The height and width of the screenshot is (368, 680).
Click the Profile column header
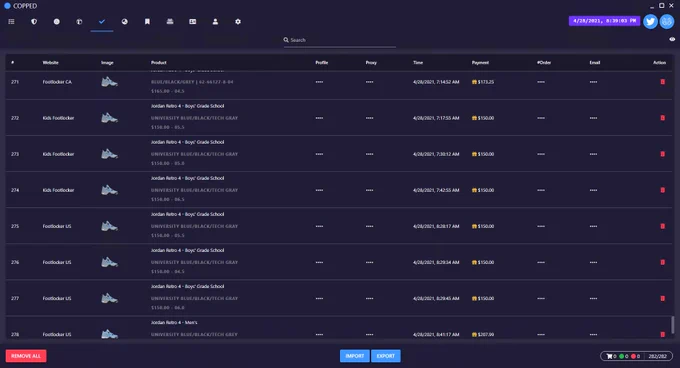(x=321, y=62)
